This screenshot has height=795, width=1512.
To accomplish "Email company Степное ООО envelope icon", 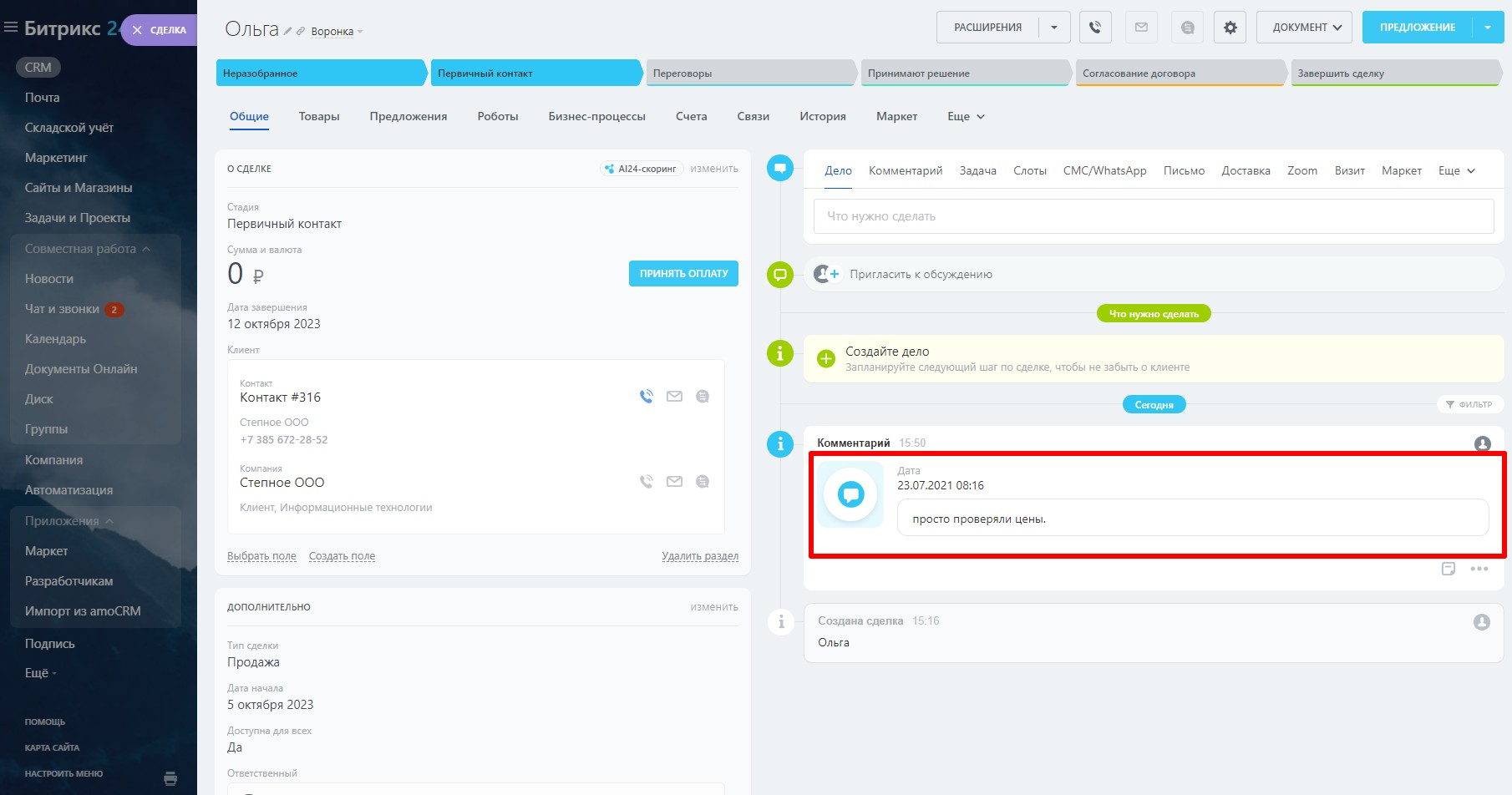I will (674, 482).
